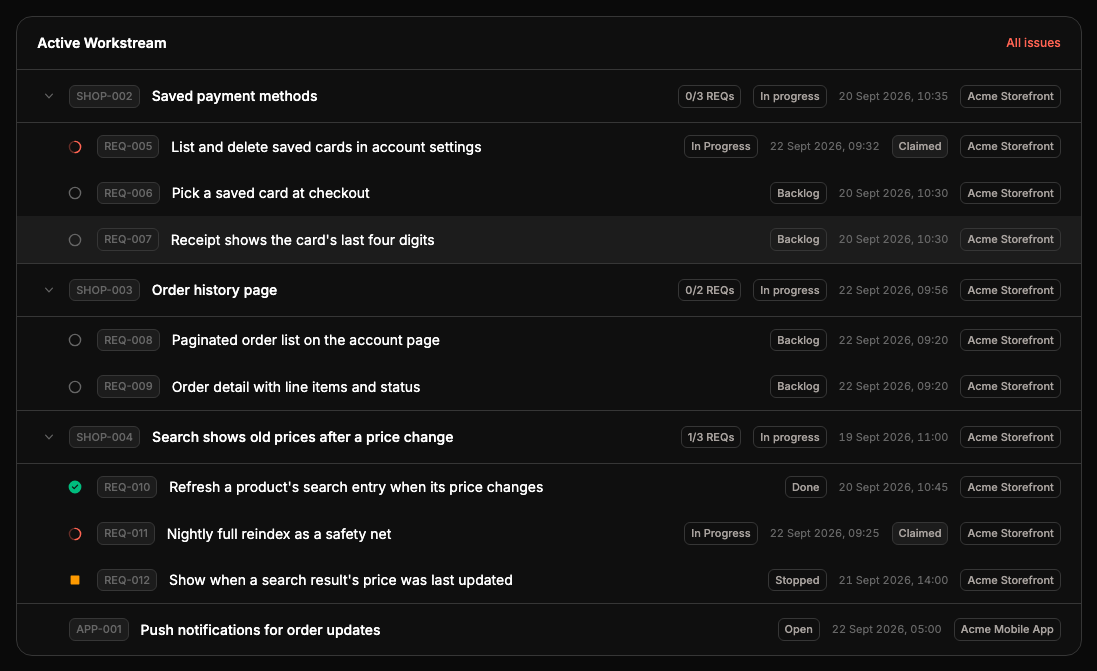This screenshot has width=1097, height=671.
Task: Click the REQ-008 ID badge
Action: 128,340
